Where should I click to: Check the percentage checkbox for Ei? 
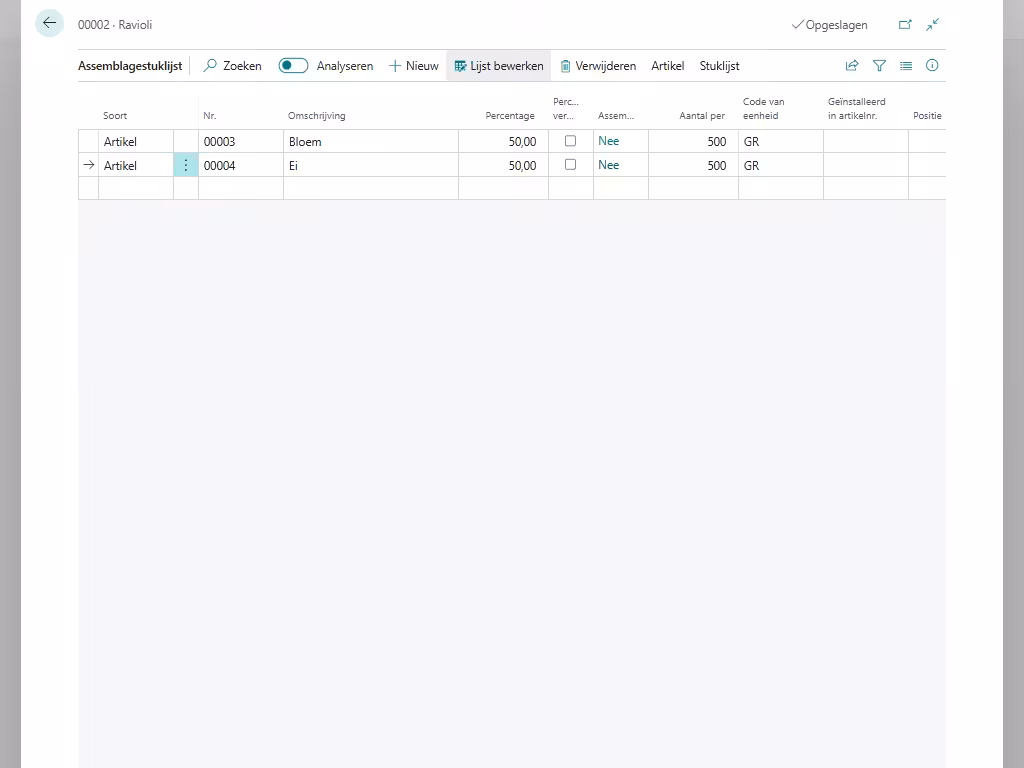[570, 165]
